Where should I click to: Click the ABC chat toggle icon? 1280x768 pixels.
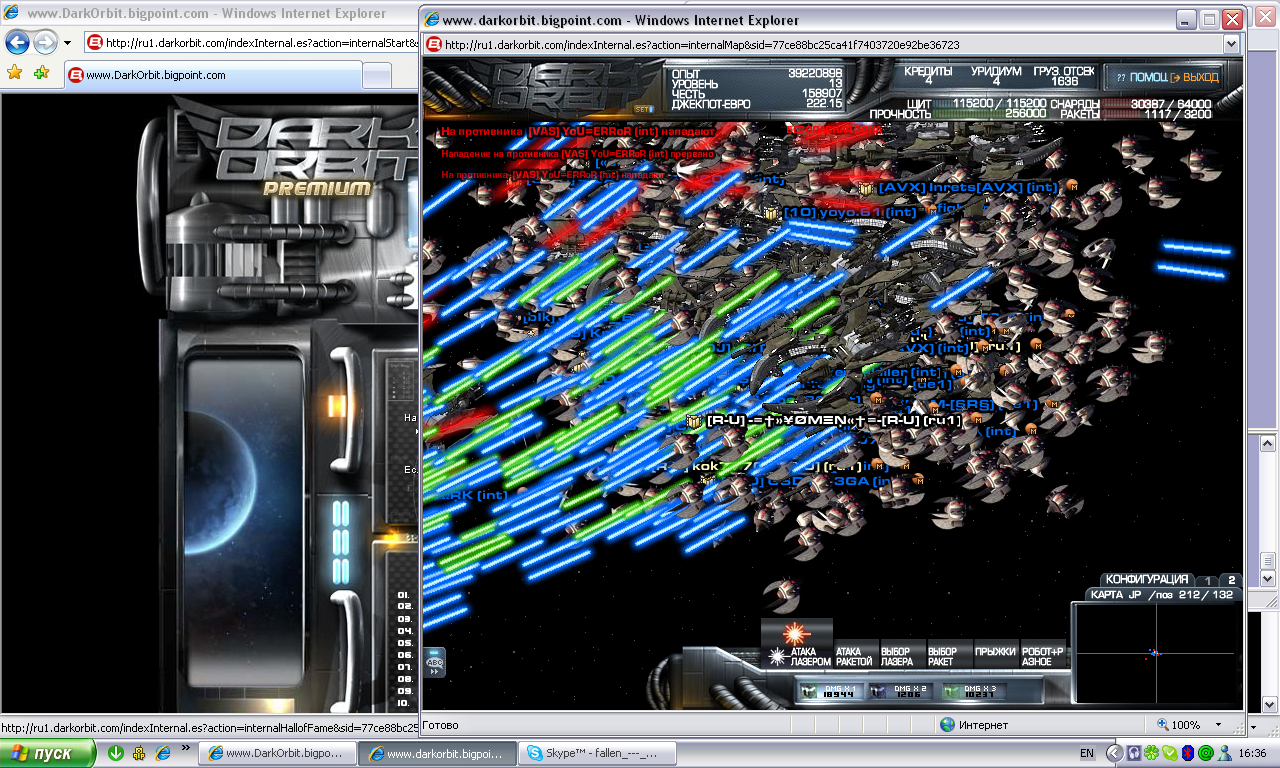(x=435, y=662)
